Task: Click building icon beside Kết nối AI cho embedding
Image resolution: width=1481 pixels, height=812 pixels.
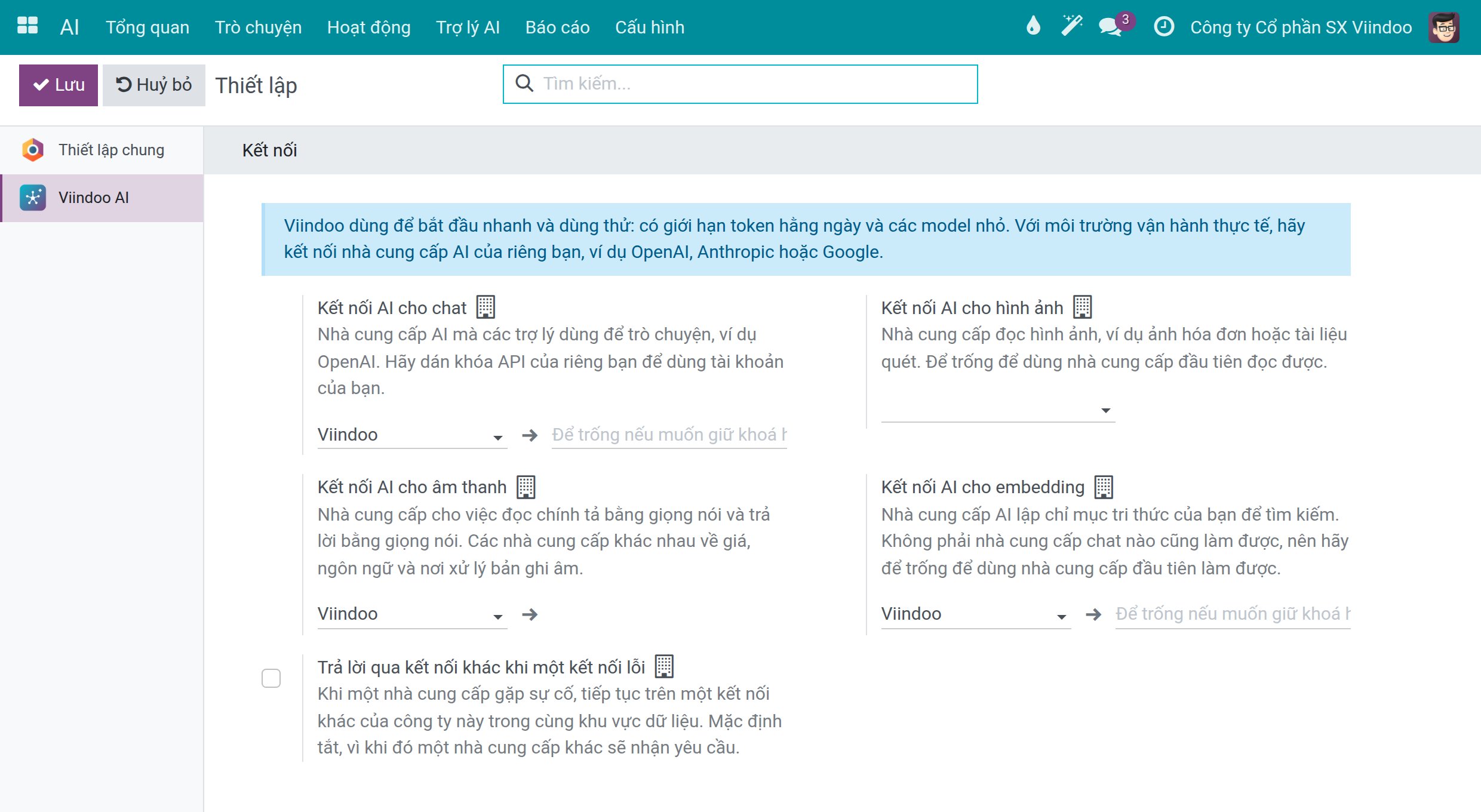Action: click(1104, 487)
